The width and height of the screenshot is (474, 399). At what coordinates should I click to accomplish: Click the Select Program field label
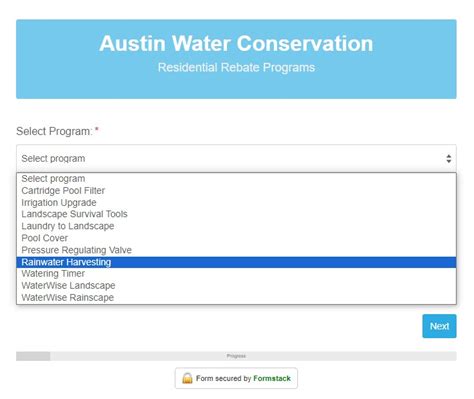[x=54, y=131]
